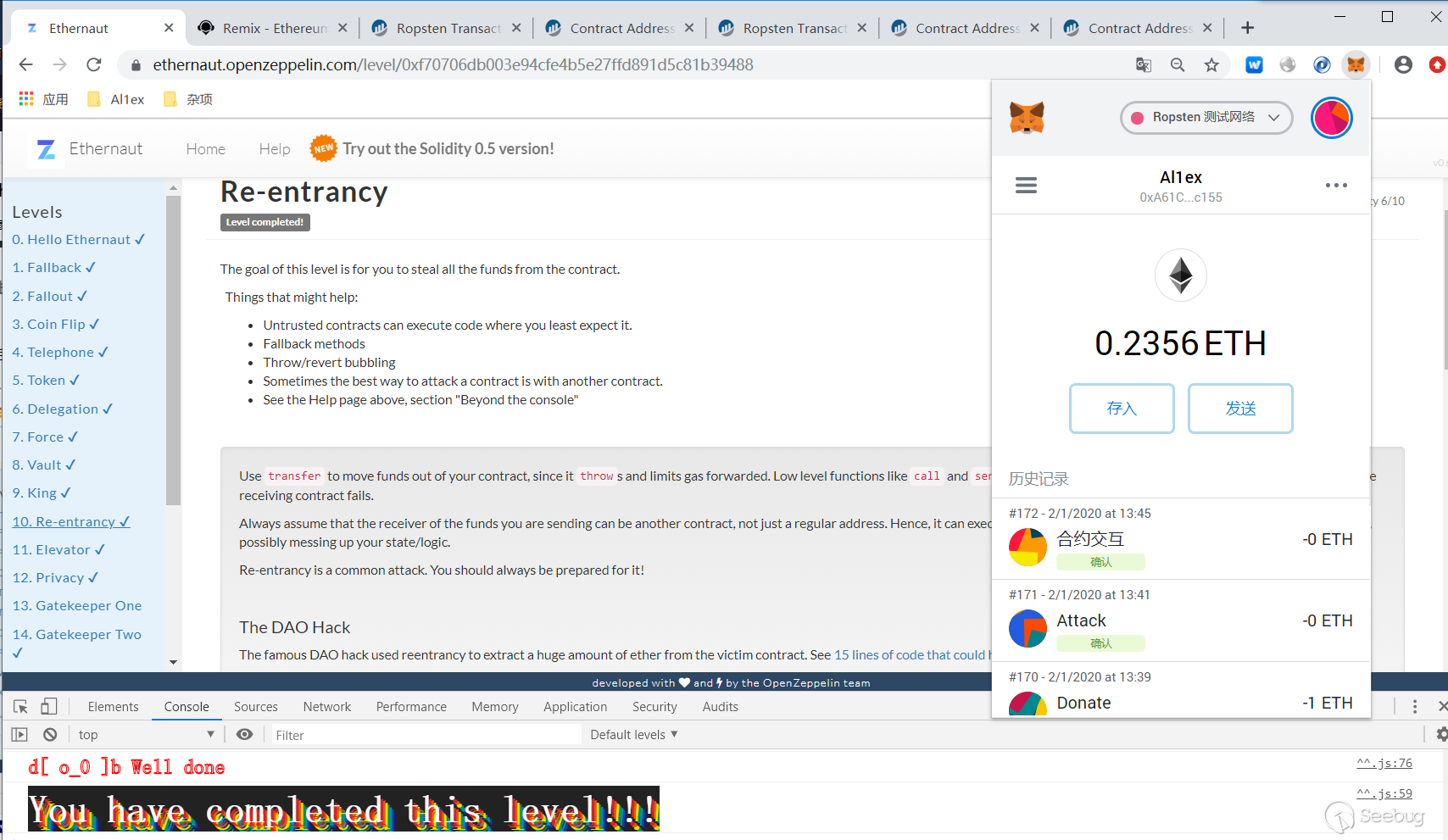Click the MetaMask account name Al1ex
Image resolution: width=1448 pixels, height=840 pixels.
[1181, 177]
